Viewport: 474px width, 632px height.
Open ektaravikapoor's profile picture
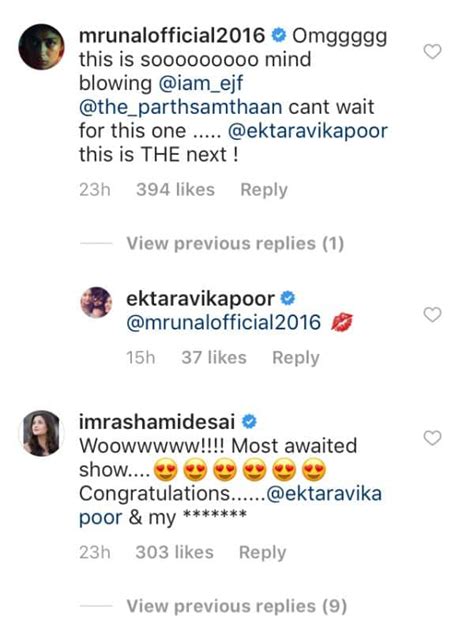pos(96,302)
